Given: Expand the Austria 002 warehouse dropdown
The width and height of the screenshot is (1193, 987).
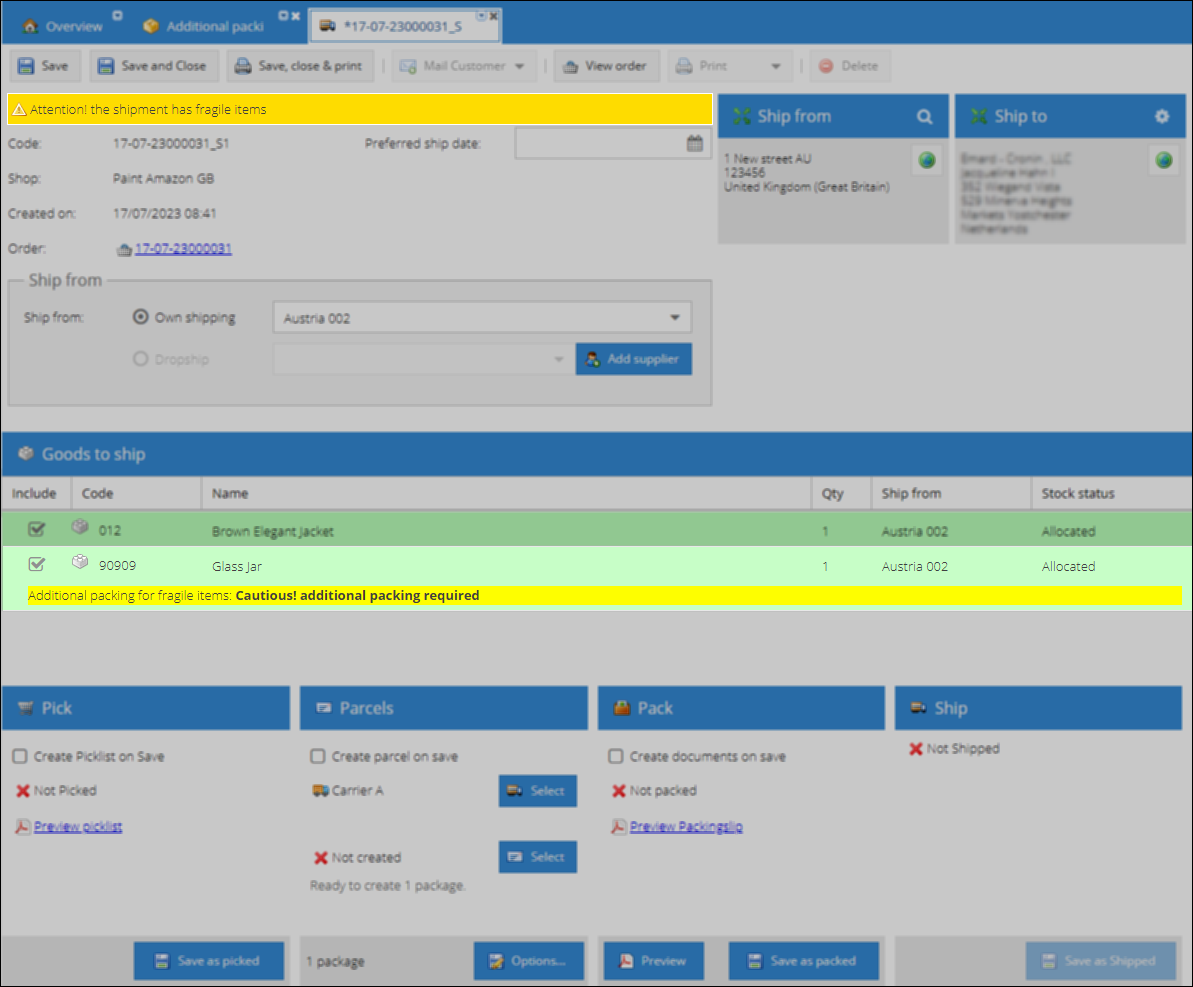Looking at the screenshot, I should (675, 317).
